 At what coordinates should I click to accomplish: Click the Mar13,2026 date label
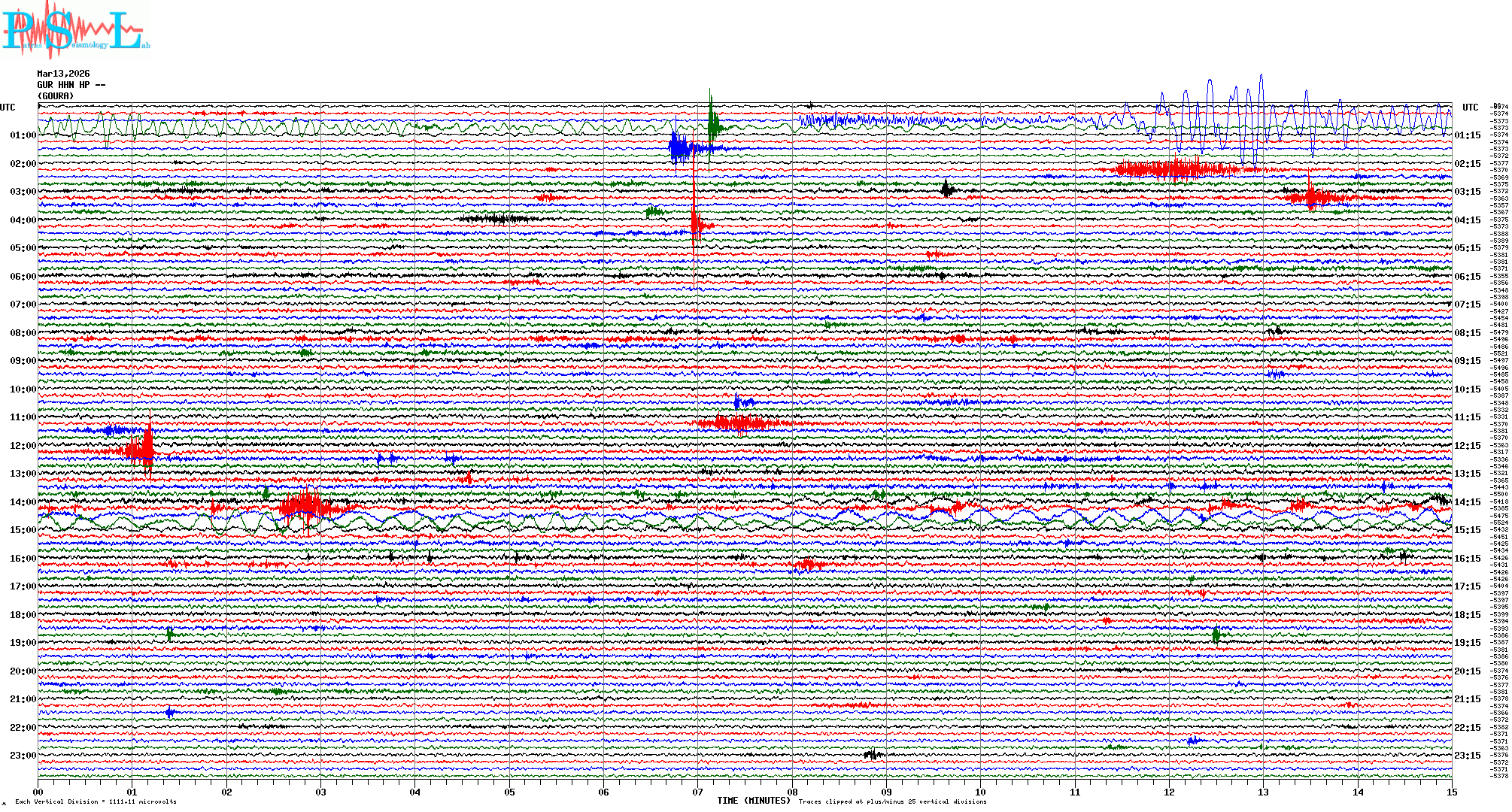point(63,74)
